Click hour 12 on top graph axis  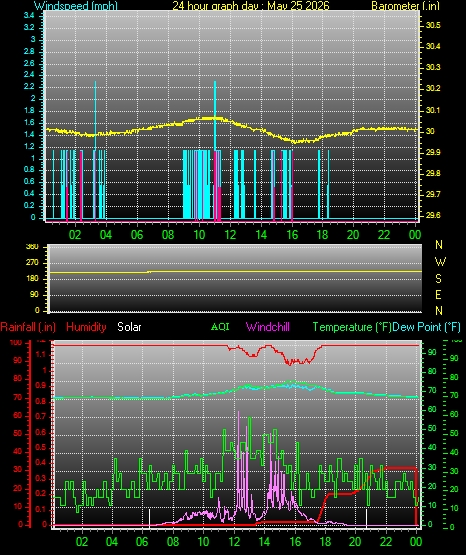point(230,235)
